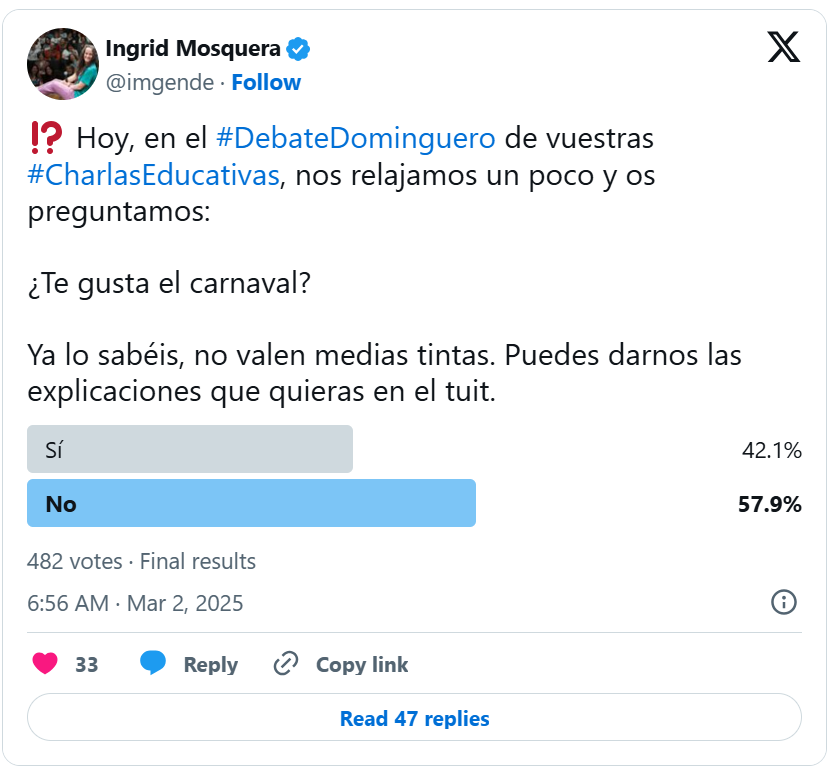Screen dimensions: 836x770
Task: Click the Copy link text
Action: [362, 664]
